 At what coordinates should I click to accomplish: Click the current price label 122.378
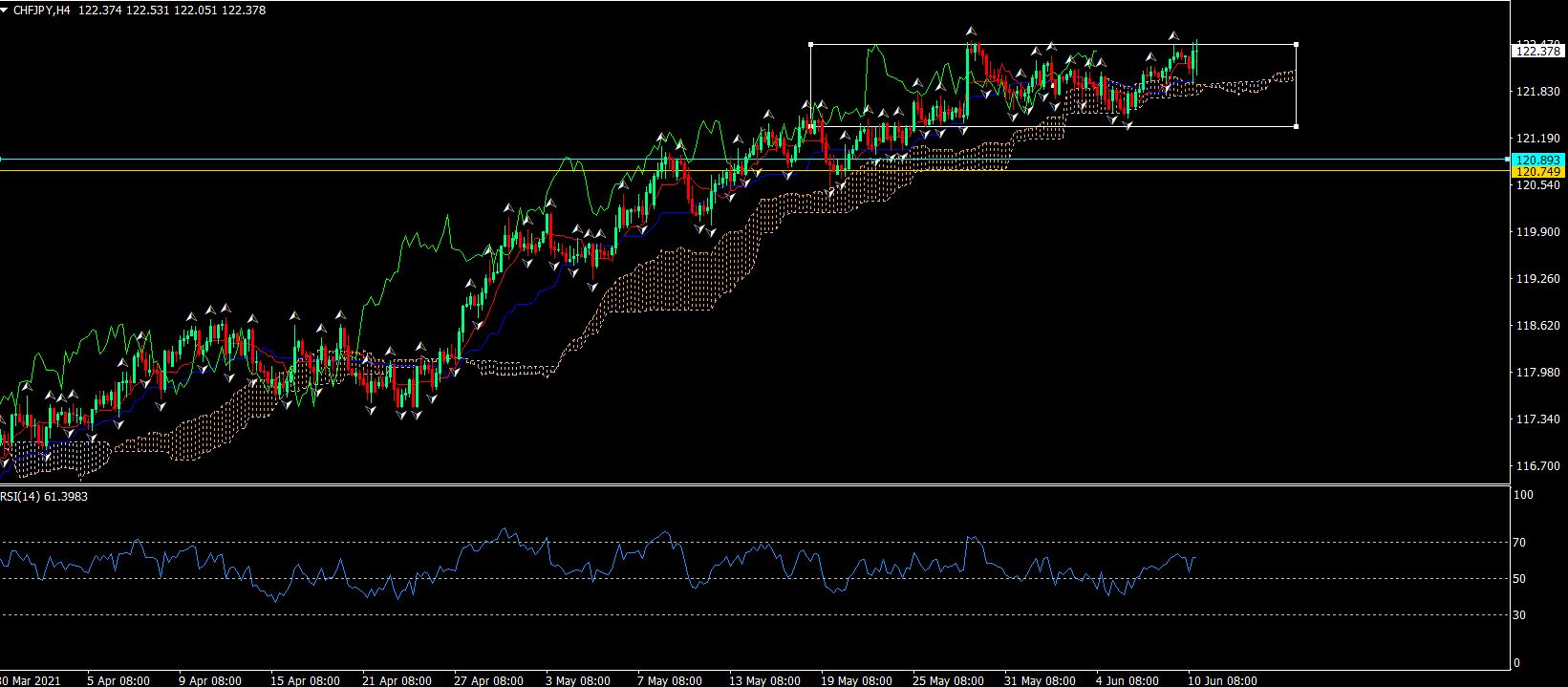(x=1537, y=52)
